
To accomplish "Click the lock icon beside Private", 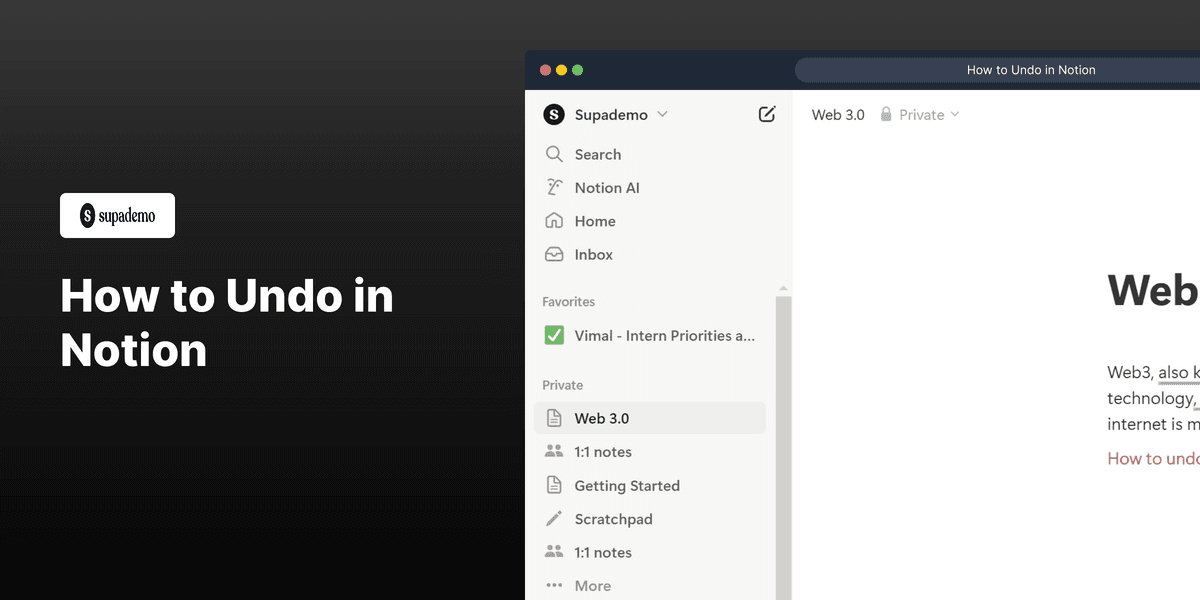I will click(885, 114).
